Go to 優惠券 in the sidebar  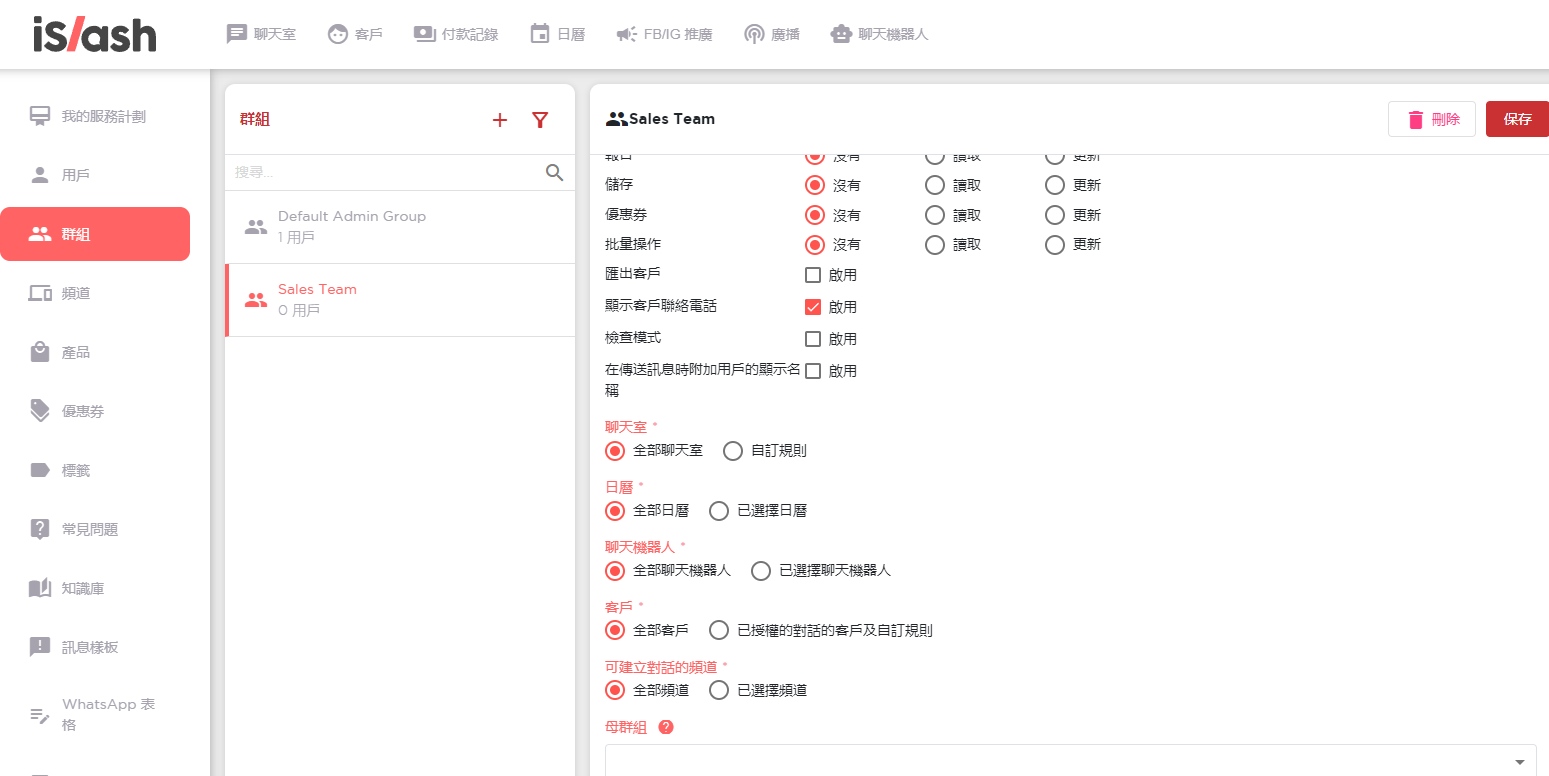[x=83, y=411]
